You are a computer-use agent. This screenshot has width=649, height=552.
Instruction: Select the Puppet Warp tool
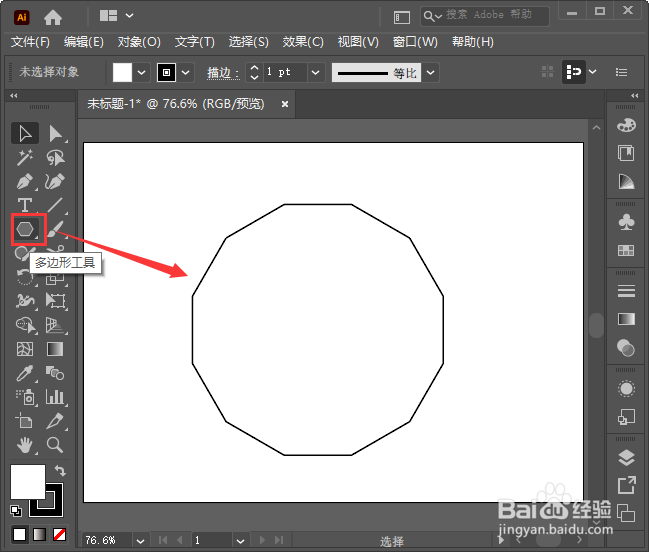[x=25, y=301]
